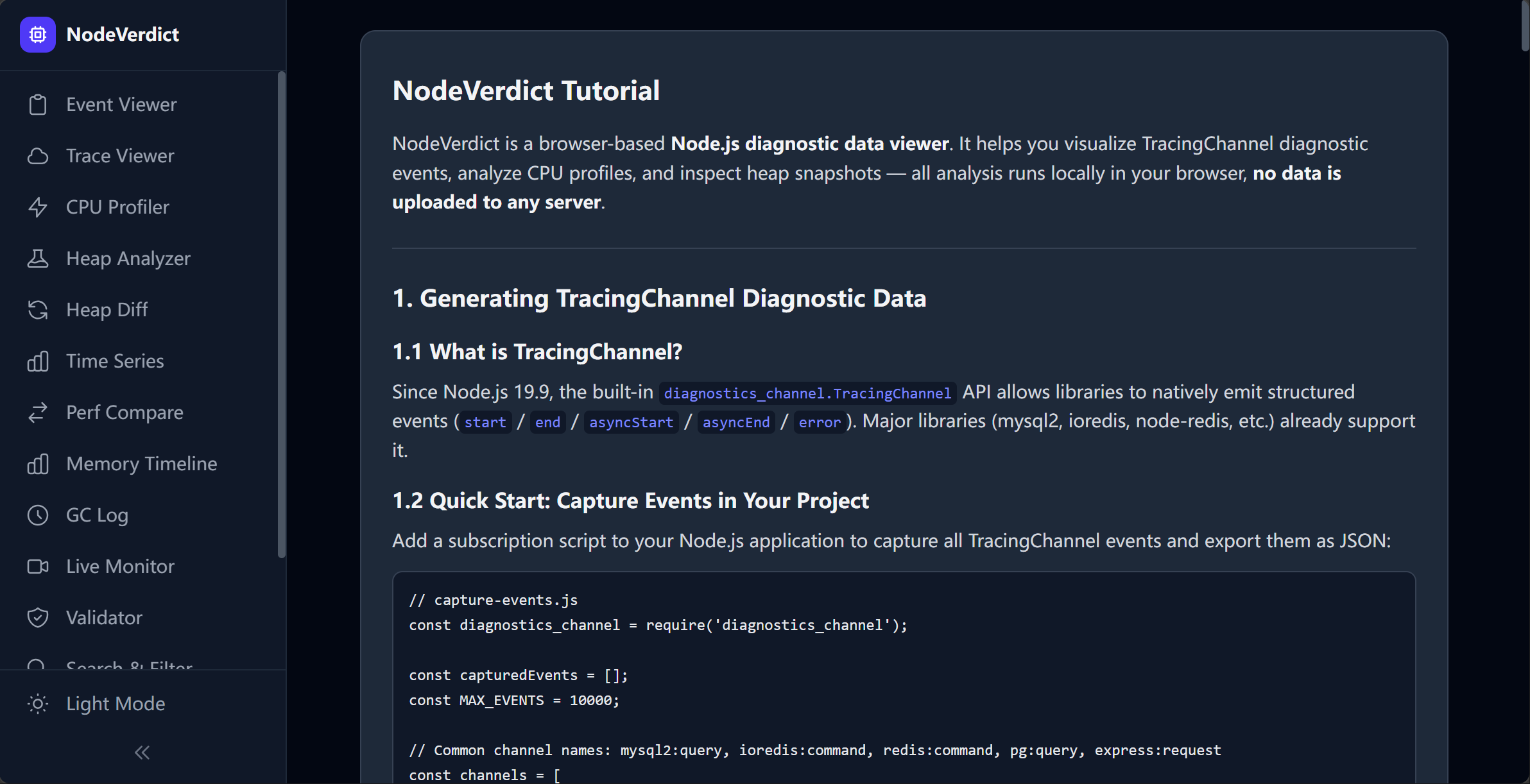The width and height of the screenshot is (1530, 784).
Task: Click subheading '1.1 What is TracingChannel?'
Action: coord(537,352)
